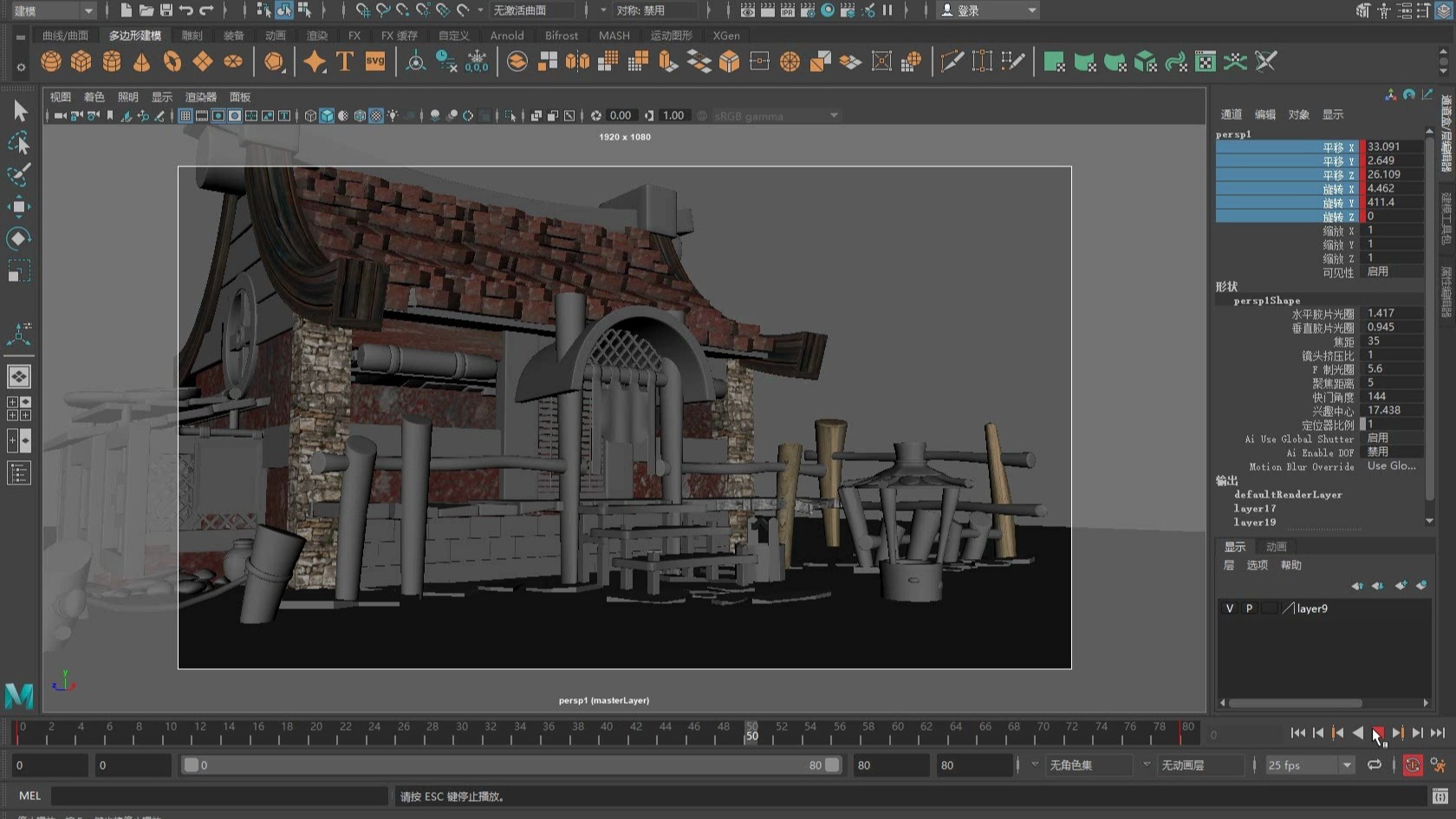Toggle the loop playback button

coord(1375,765)
